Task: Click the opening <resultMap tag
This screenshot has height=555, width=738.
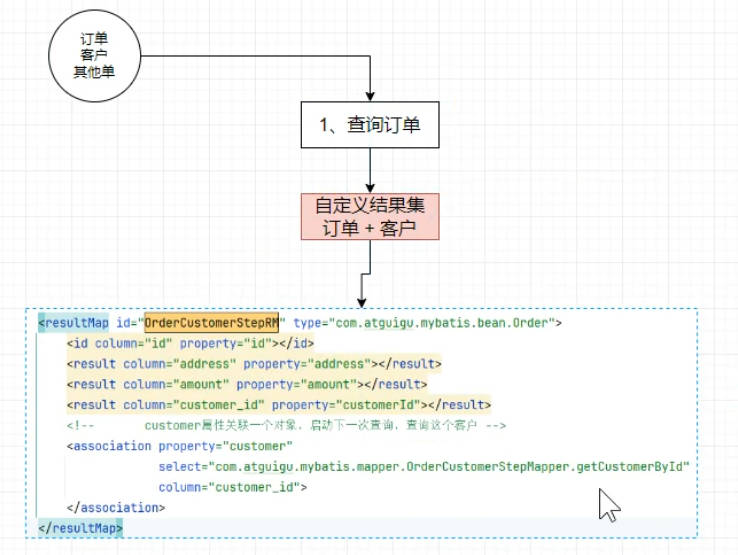Action: tap(77, 323)
